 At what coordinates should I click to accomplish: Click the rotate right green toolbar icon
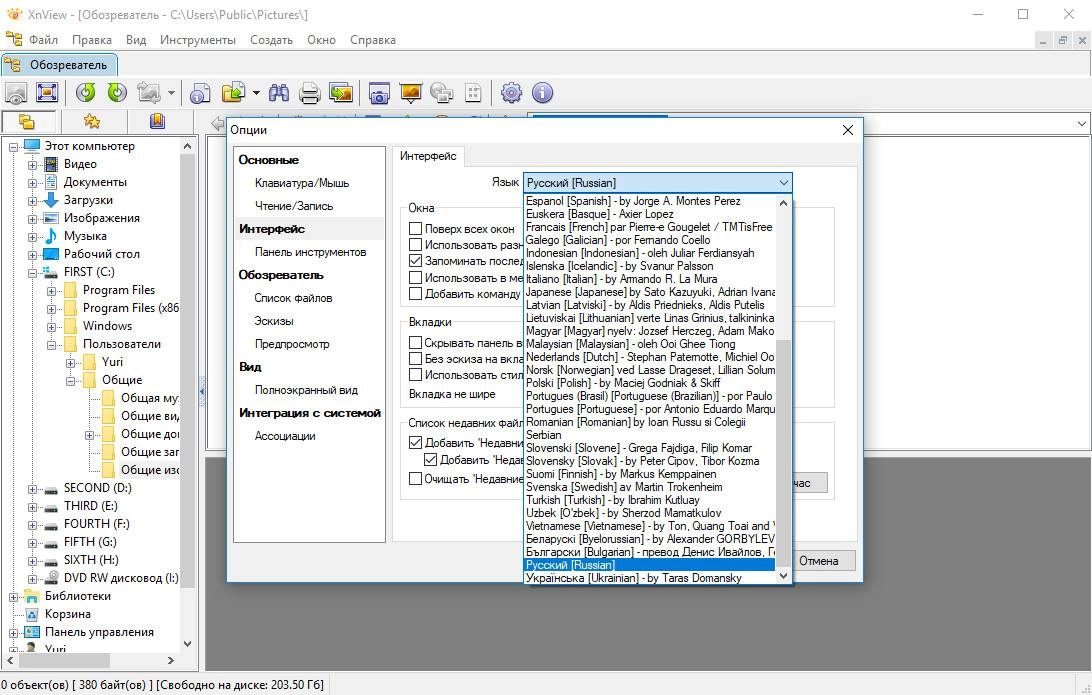pos(117,92)
